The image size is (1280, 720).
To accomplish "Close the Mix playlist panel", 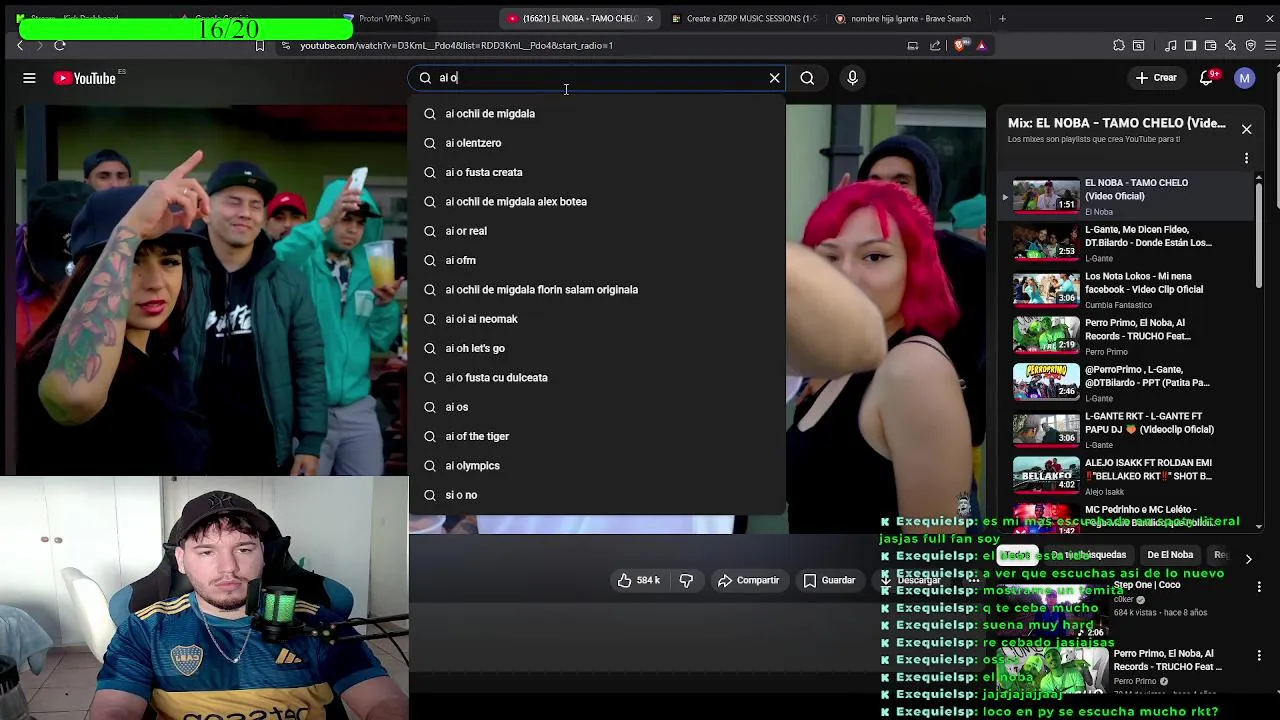I will point(1246,129).
